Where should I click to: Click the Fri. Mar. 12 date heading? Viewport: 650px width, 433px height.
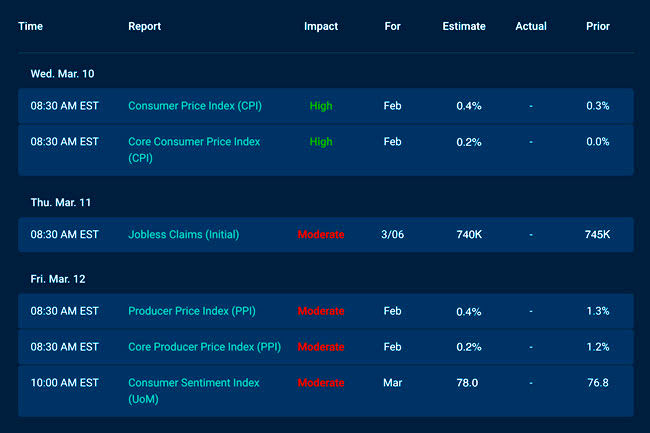click(x=61, y=278)
